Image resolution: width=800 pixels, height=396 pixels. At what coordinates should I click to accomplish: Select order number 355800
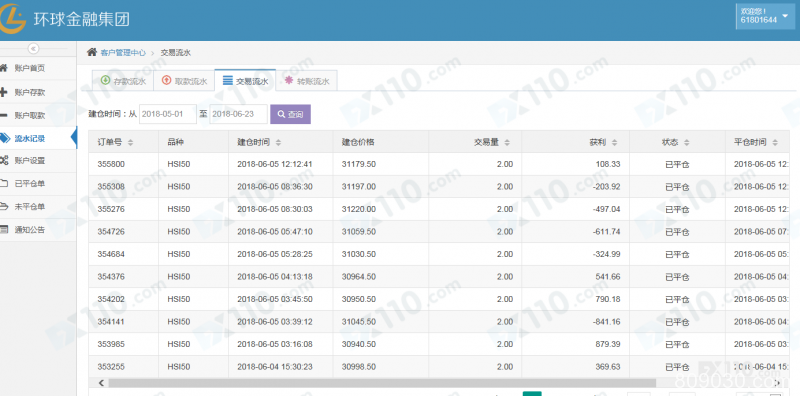[x=111, y=164]
